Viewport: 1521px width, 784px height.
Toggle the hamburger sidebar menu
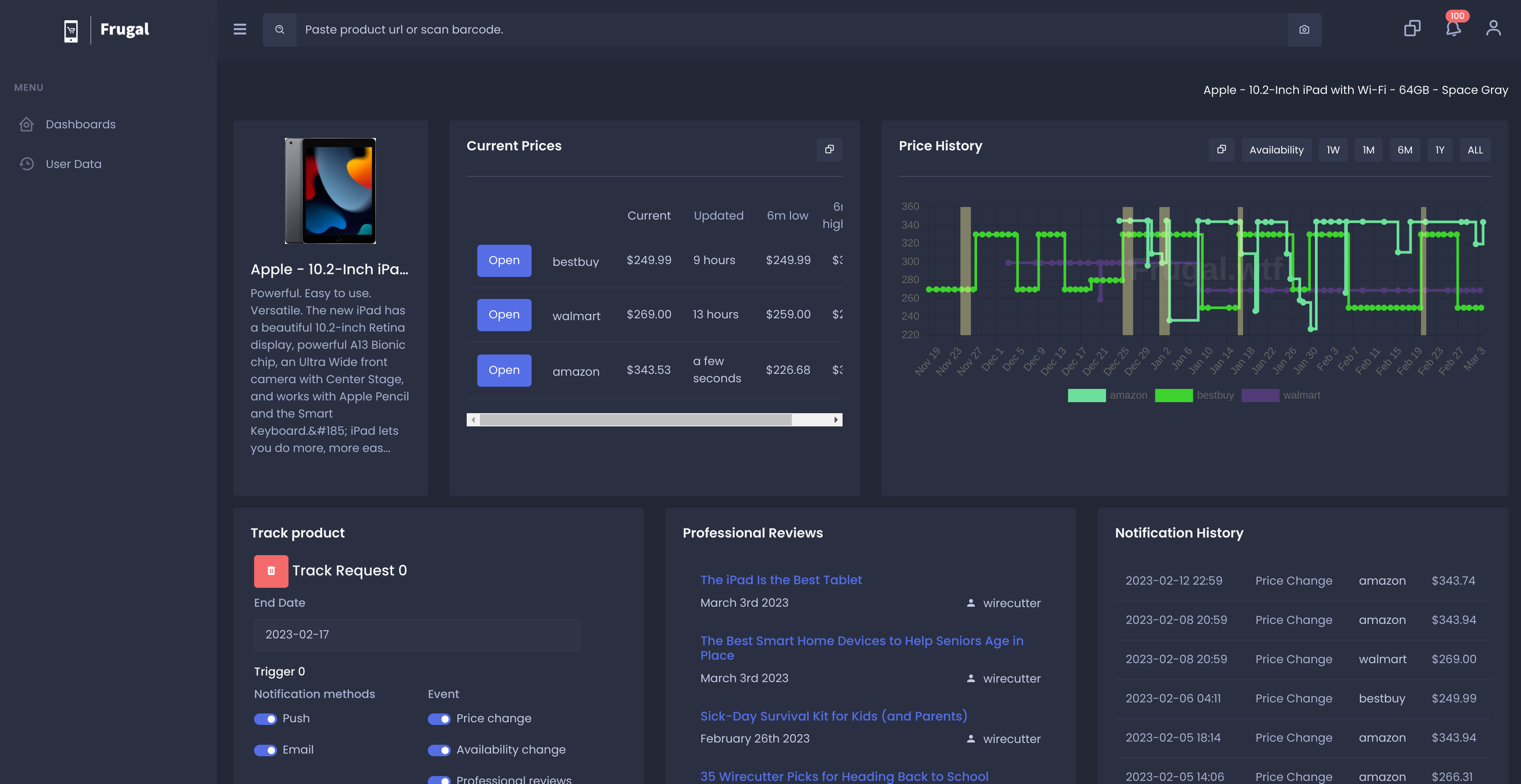(240, 29)
